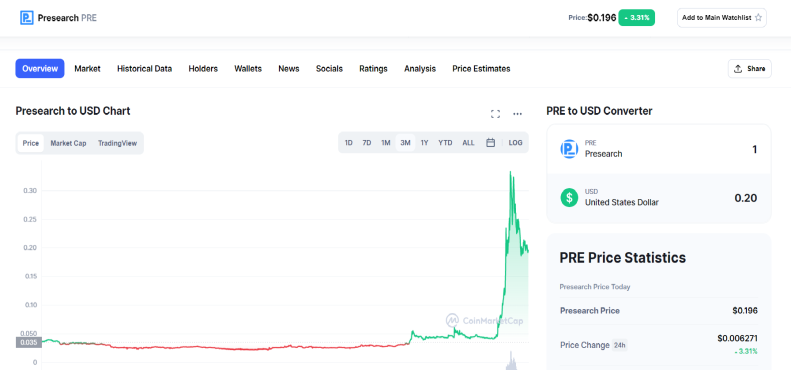The image size is (791, 370).
Task: Set chart range to YTD
Action: tap(445, 143)
